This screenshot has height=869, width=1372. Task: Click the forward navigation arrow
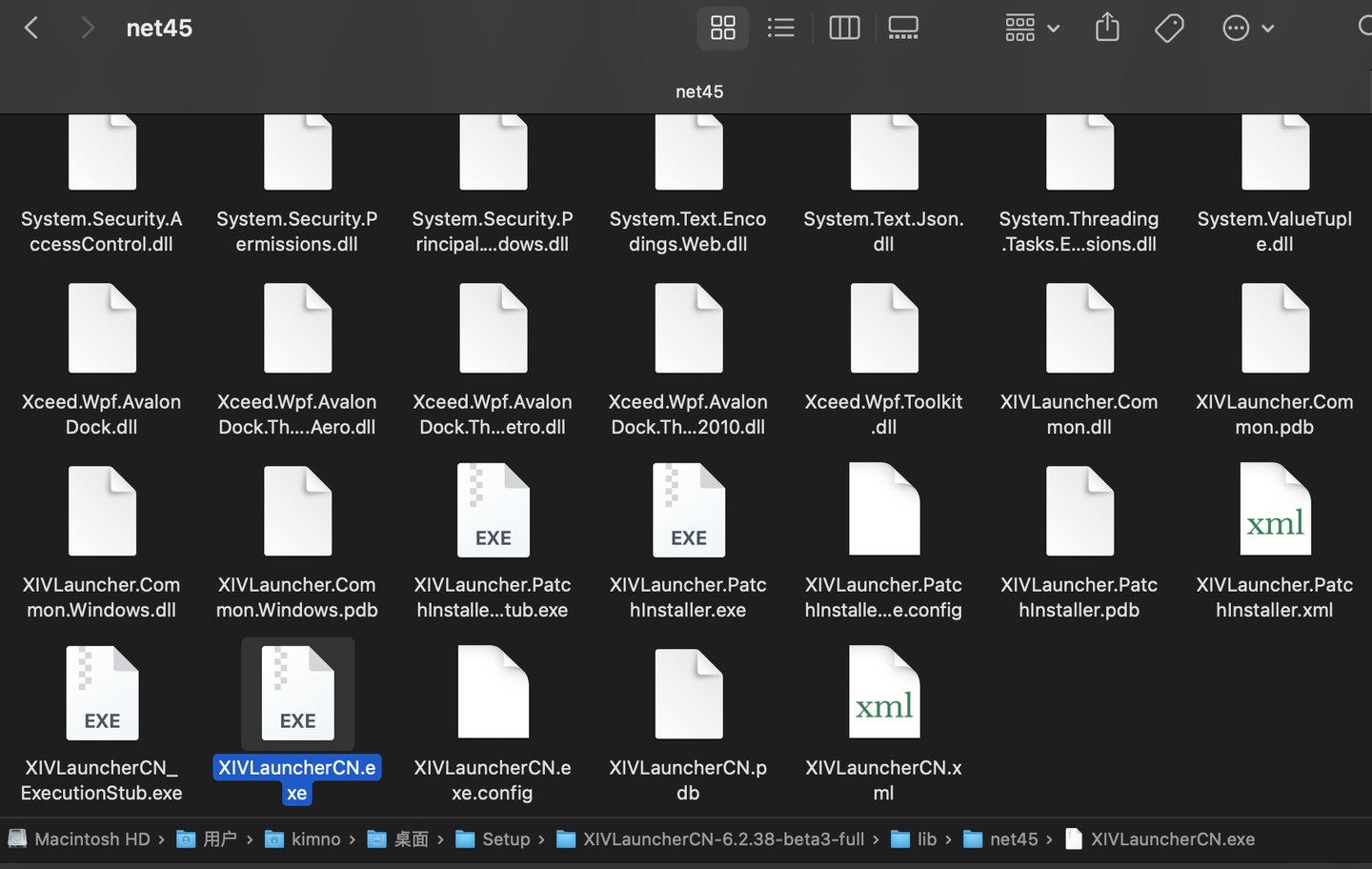[x=87, y=28]
